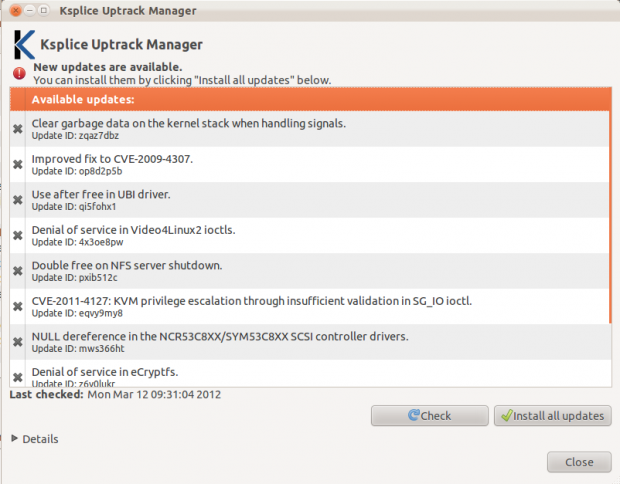Click X icon beside 'Denial of service in eCryptfs'
The image size is (620, 484).
click(17, 378)
